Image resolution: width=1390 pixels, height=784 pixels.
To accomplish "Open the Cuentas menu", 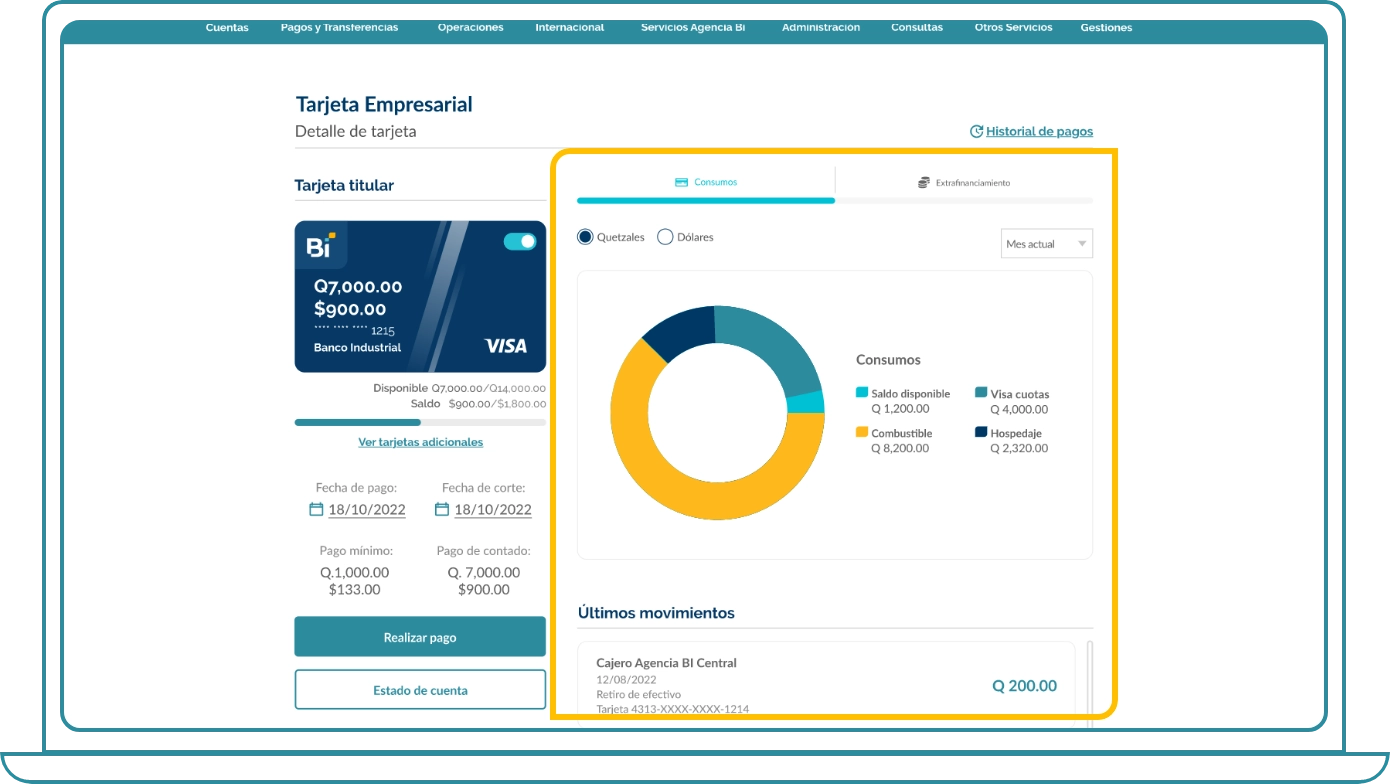I will pos(227,28).
